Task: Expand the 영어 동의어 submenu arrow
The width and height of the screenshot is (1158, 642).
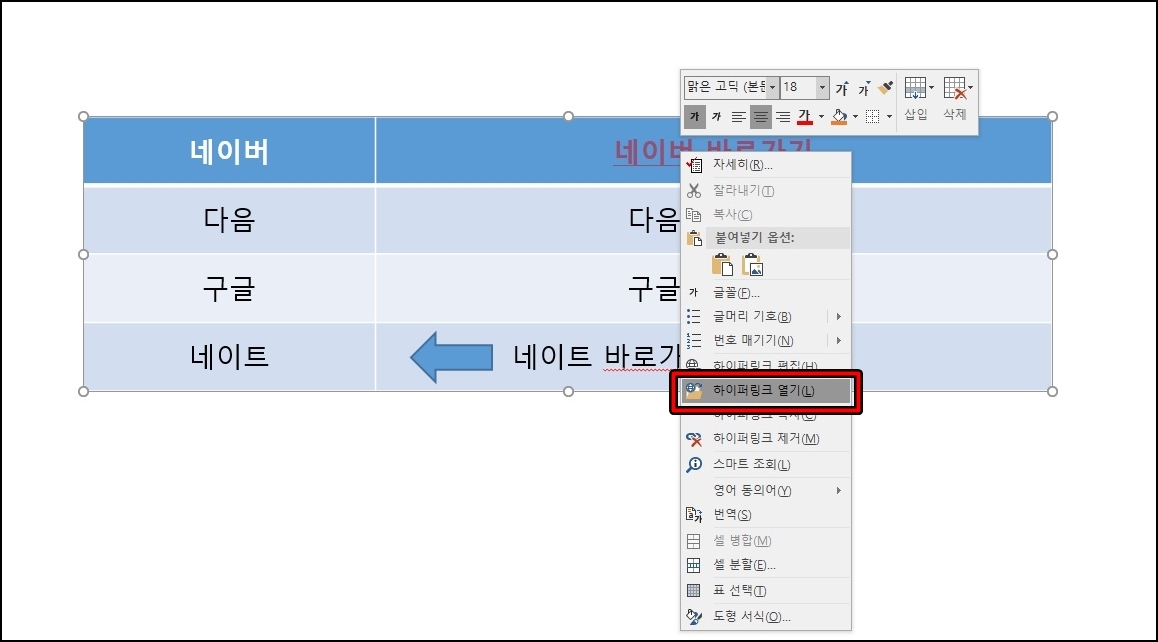Action: pyautogui.click(x=839, y=491)
